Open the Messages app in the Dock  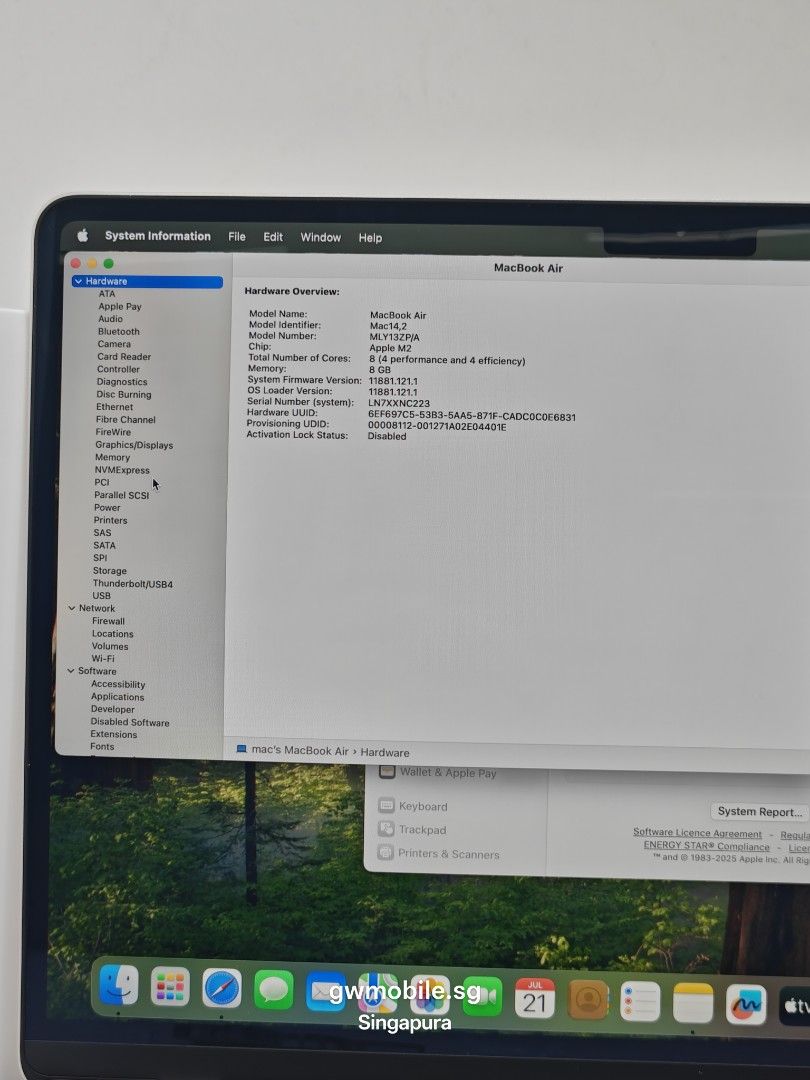(x=273, y=990)
